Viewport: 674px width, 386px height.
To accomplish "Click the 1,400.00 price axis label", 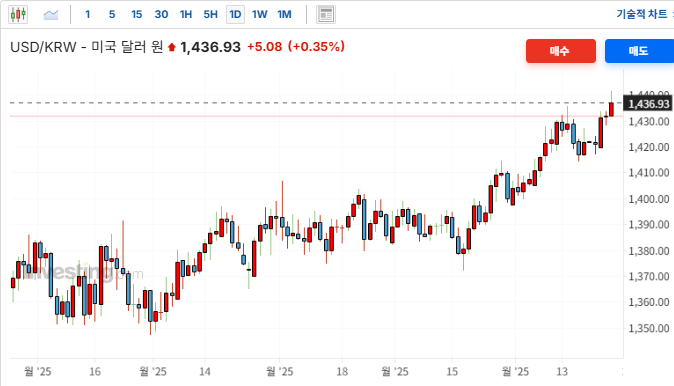I will 649,199.
